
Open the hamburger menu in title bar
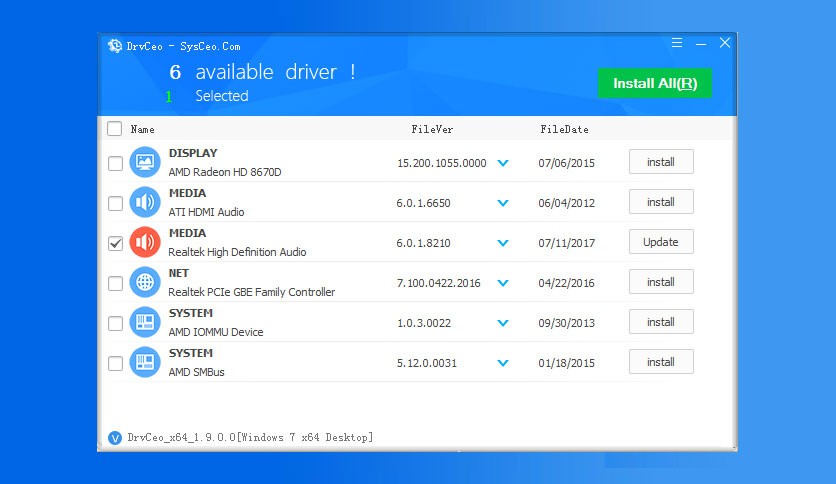(x=677, y=43)
